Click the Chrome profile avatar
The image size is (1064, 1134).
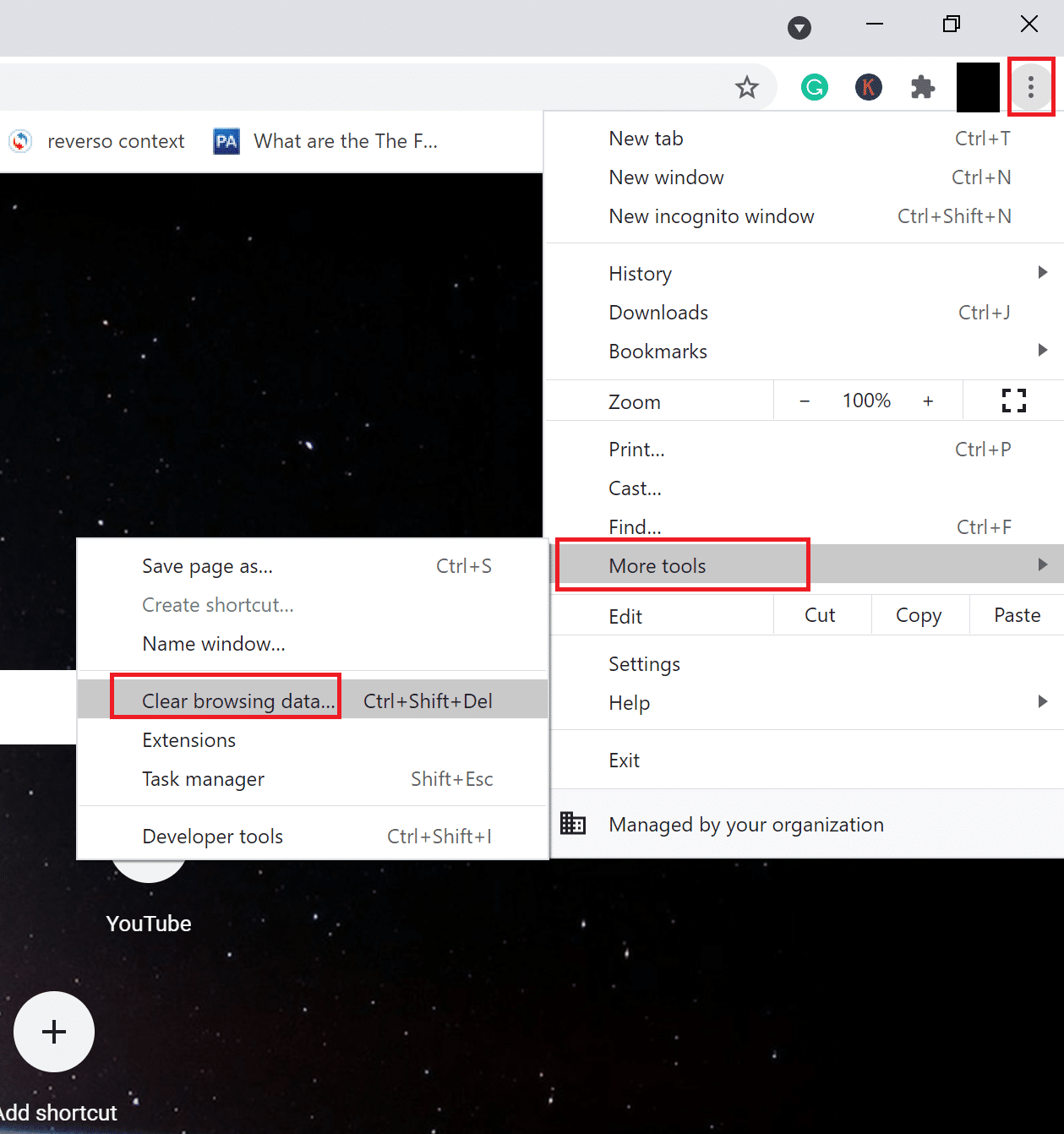point(978,87)
